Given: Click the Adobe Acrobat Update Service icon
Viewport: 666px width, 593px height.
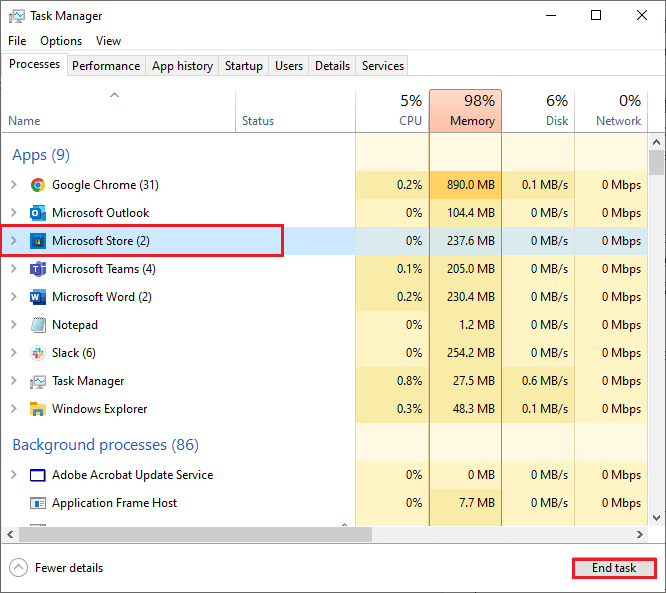Looking at the screenshot, I should point(38,475).
